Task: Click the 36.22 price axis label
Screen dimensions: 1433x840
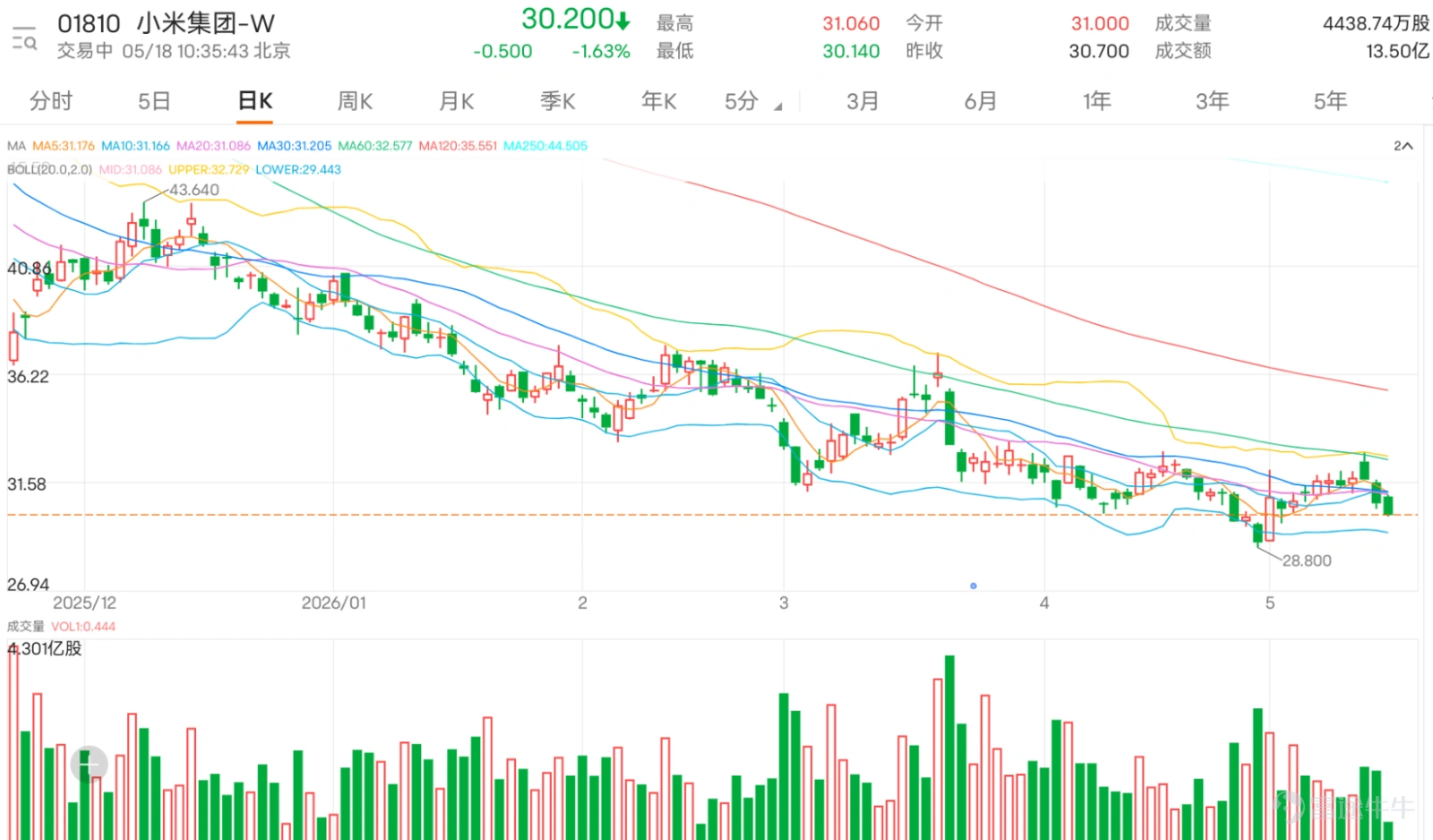Action: pos(28,376)
